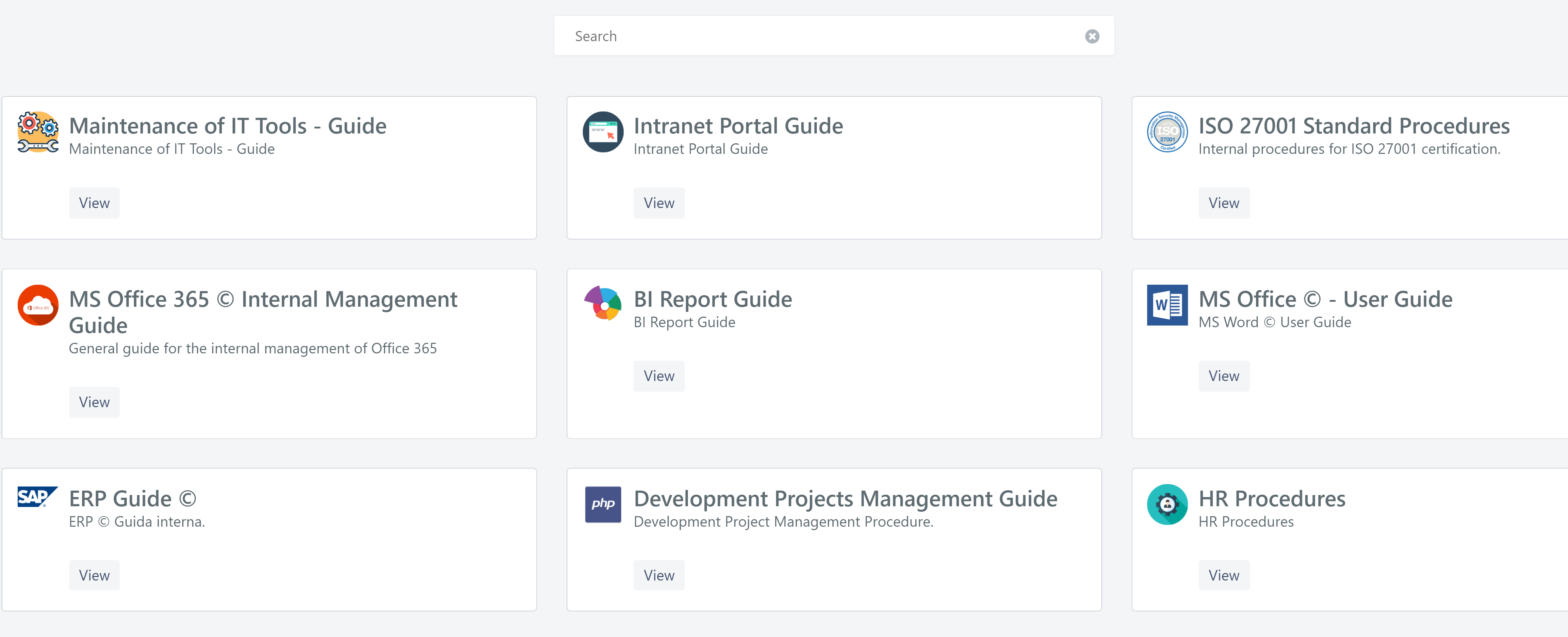
Task: View the MS Office 365 Internal Management Guide
Action: 94,402
